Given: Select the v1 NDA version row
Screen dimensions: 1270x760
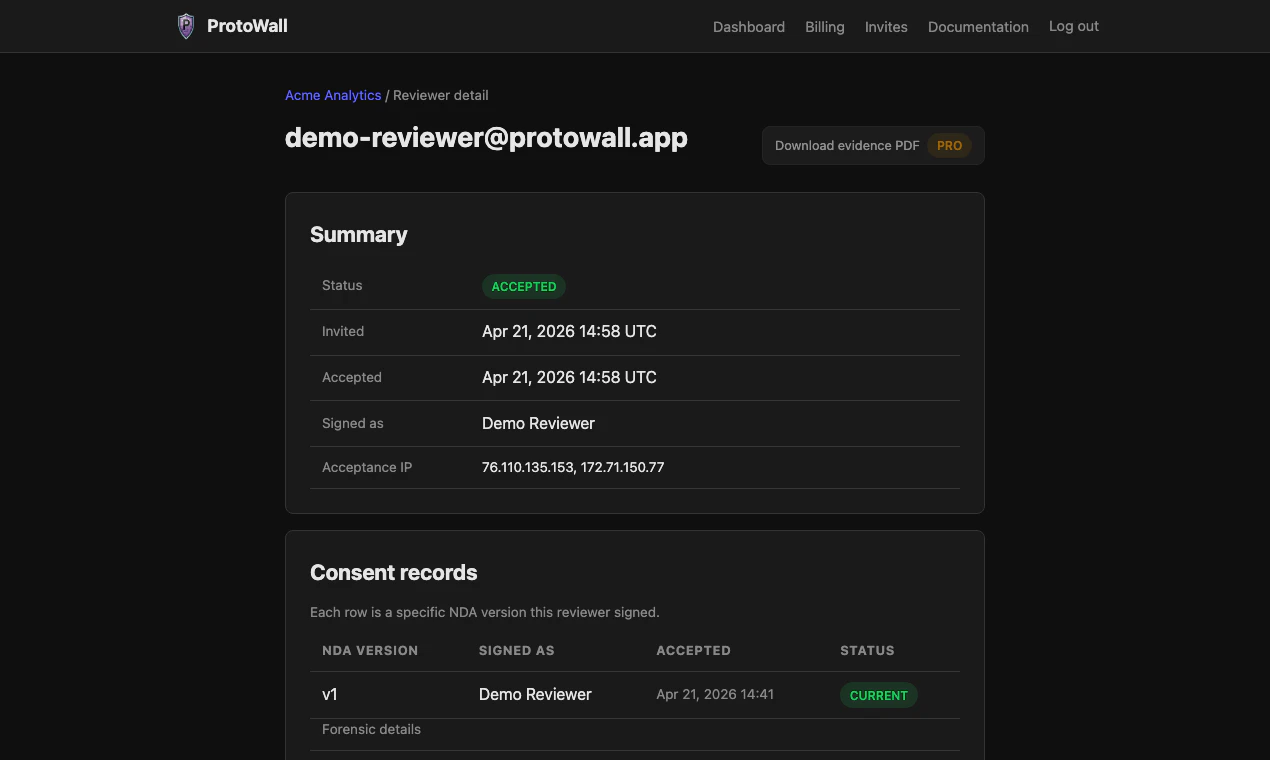Looking at the screenshot, I should (x=330, y=694).
